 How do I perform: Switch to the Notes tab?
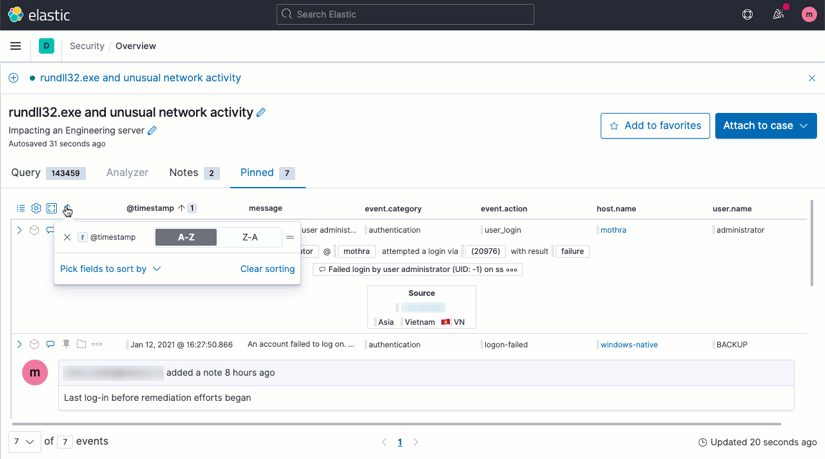coord(194,173)
